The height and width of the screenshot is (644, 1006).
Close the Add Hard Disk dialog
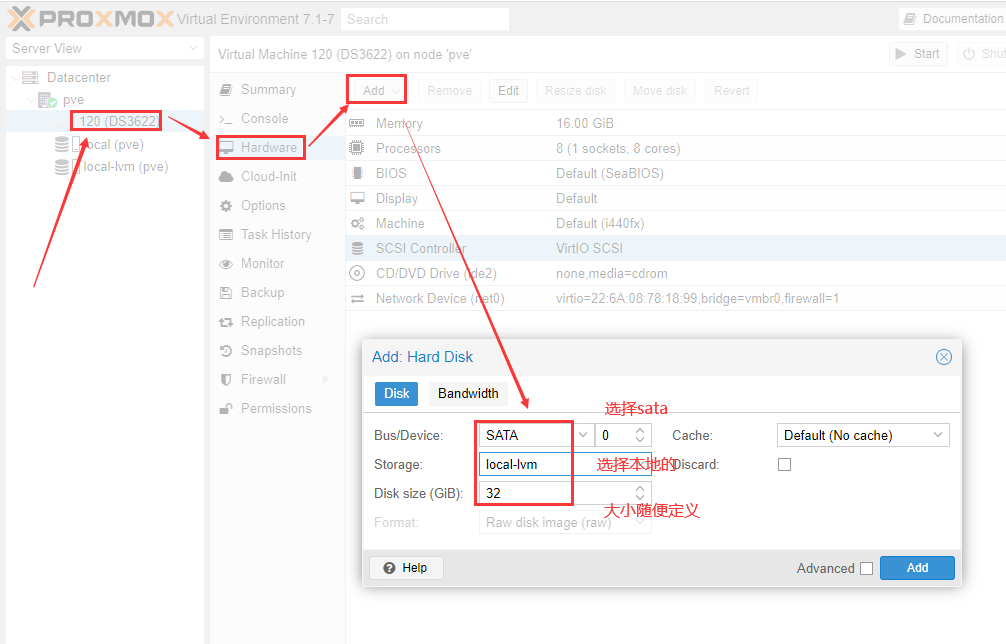(x=943, y=357)
